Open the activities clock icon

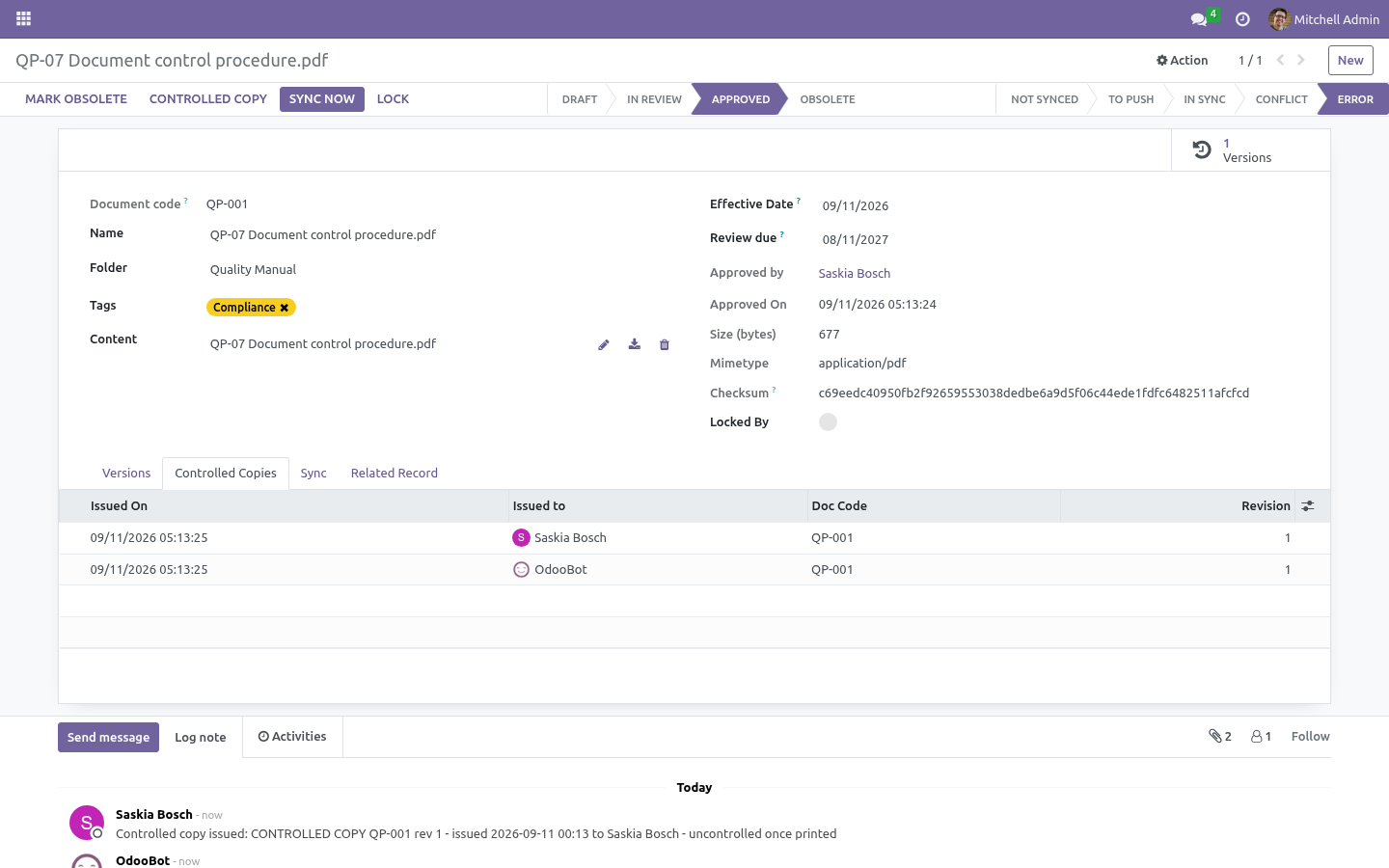[x=1242, y=19]
